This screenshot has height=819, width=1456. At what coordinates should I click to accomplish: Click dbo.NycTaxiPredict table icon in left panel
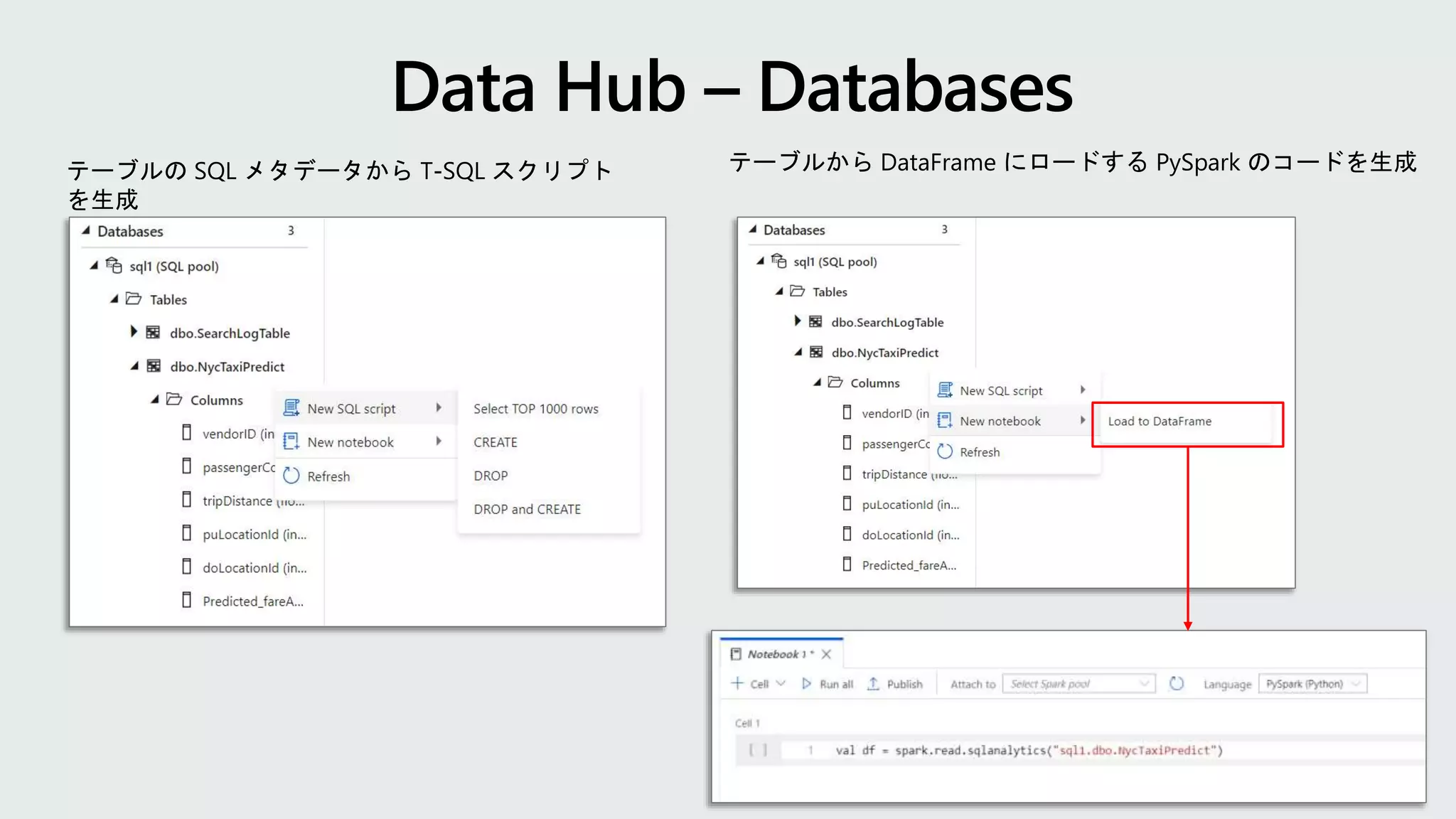[x=154, y=365]
